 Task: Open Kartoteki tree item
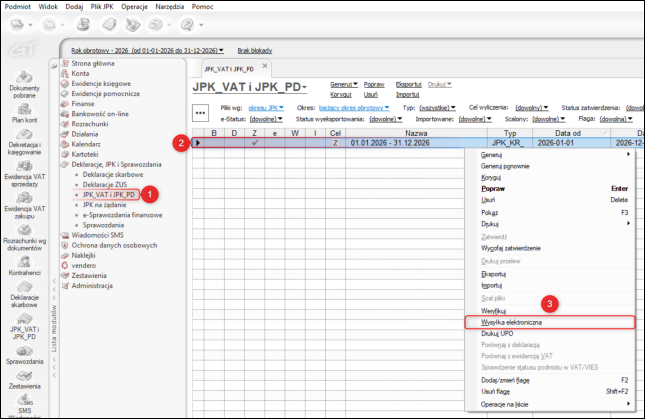pyautogui.click(x=84, y=154)
